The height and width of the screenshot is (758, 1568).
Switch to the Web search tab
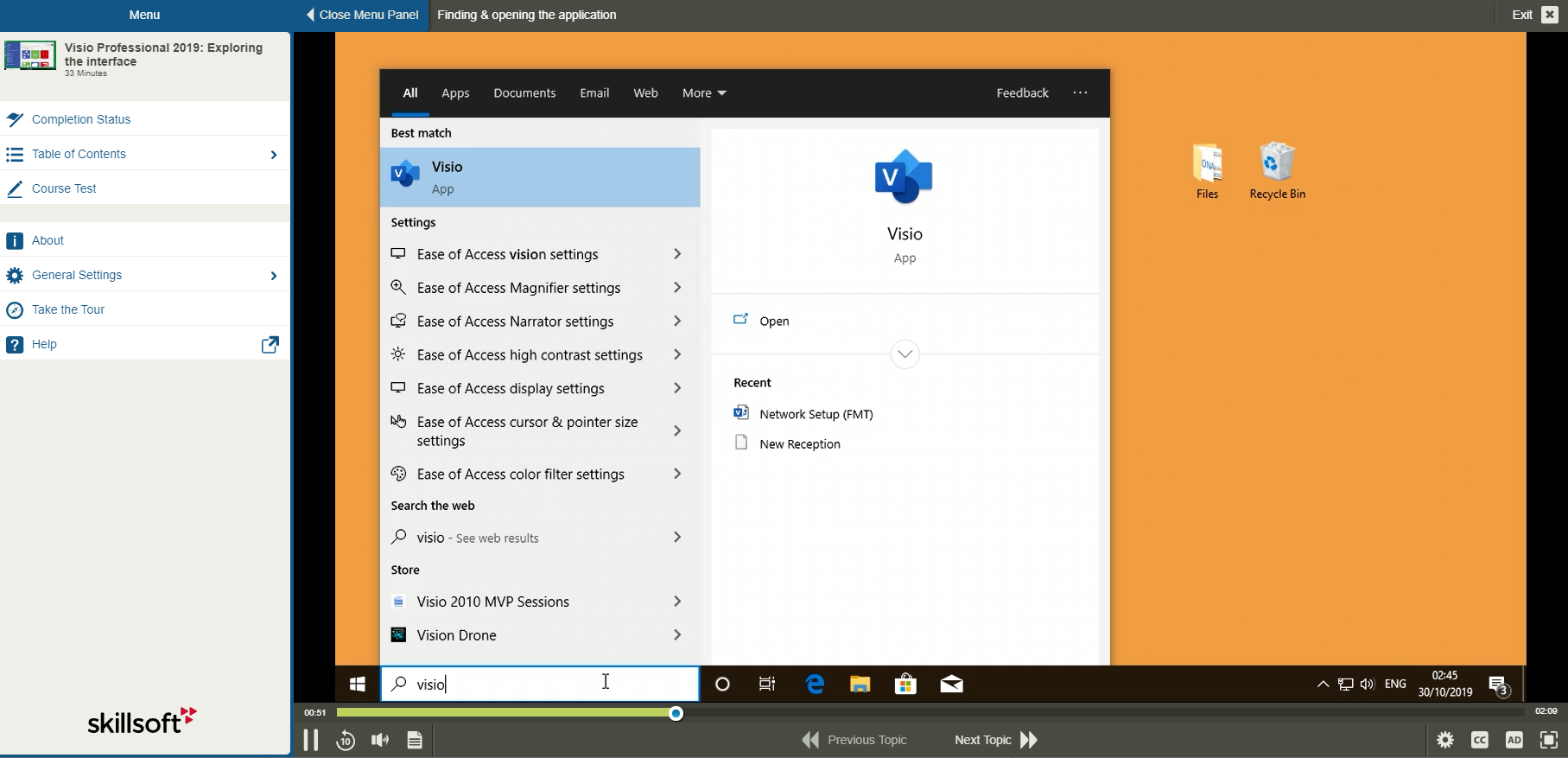point(645,93)
